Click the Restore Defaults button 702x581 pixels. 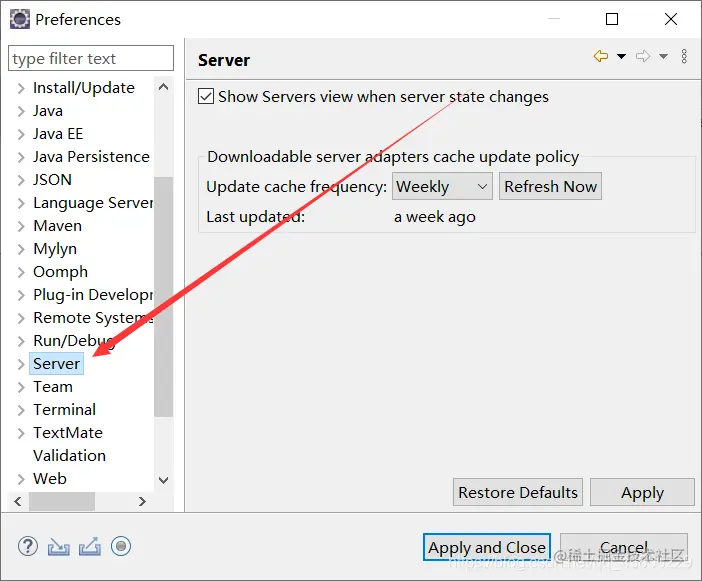[x=518, y=492]
